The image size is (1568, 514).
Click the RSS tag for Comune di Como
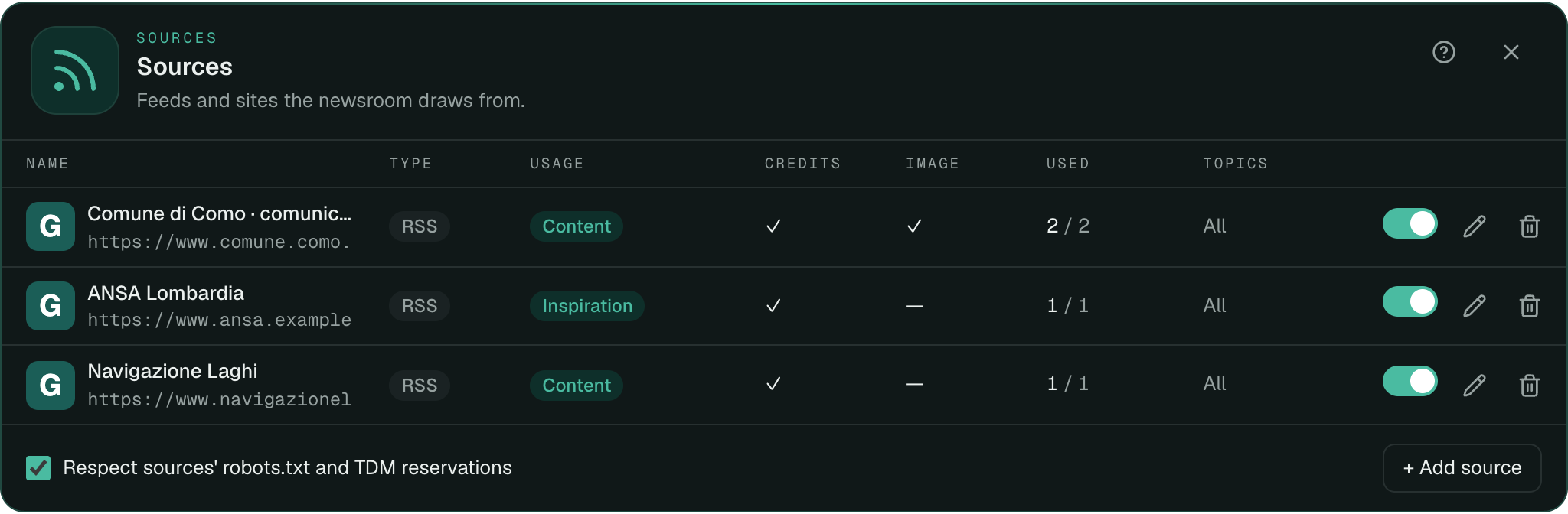[x=420, y=226]
